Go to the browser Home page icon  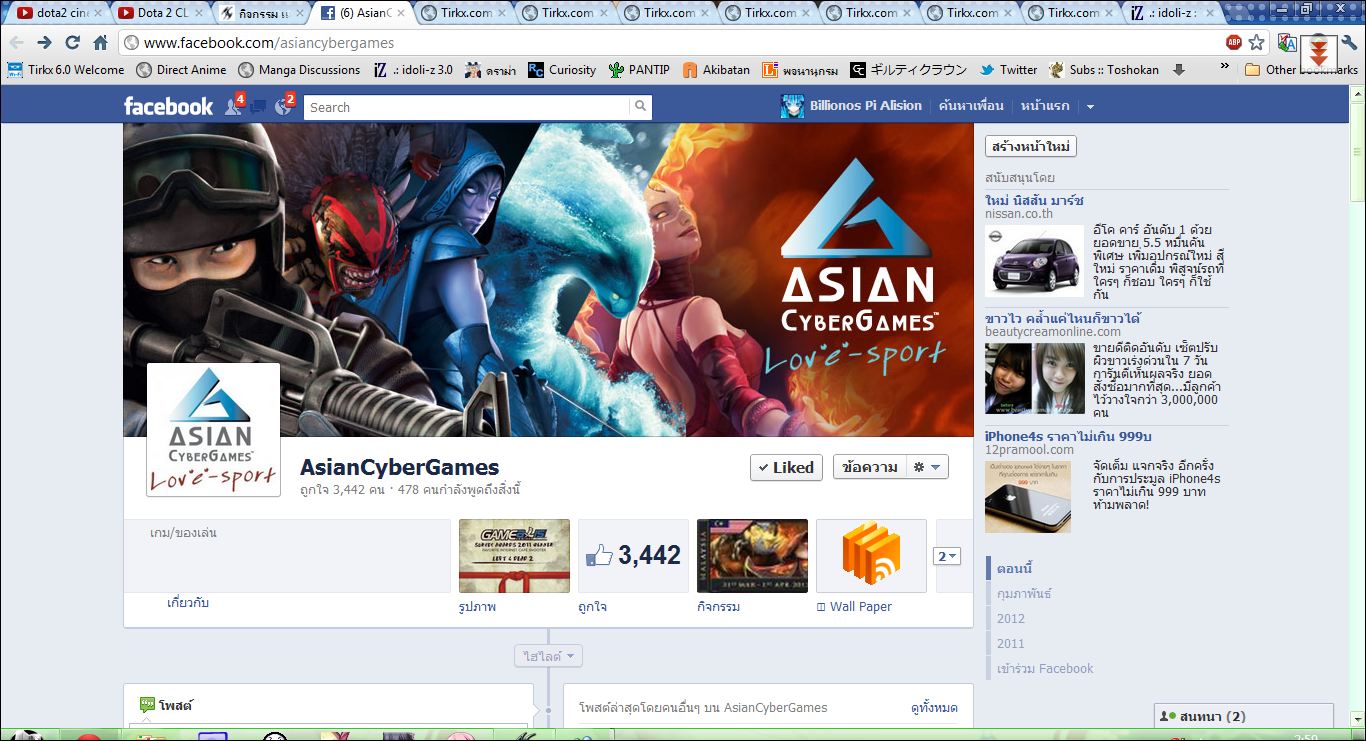100,43
